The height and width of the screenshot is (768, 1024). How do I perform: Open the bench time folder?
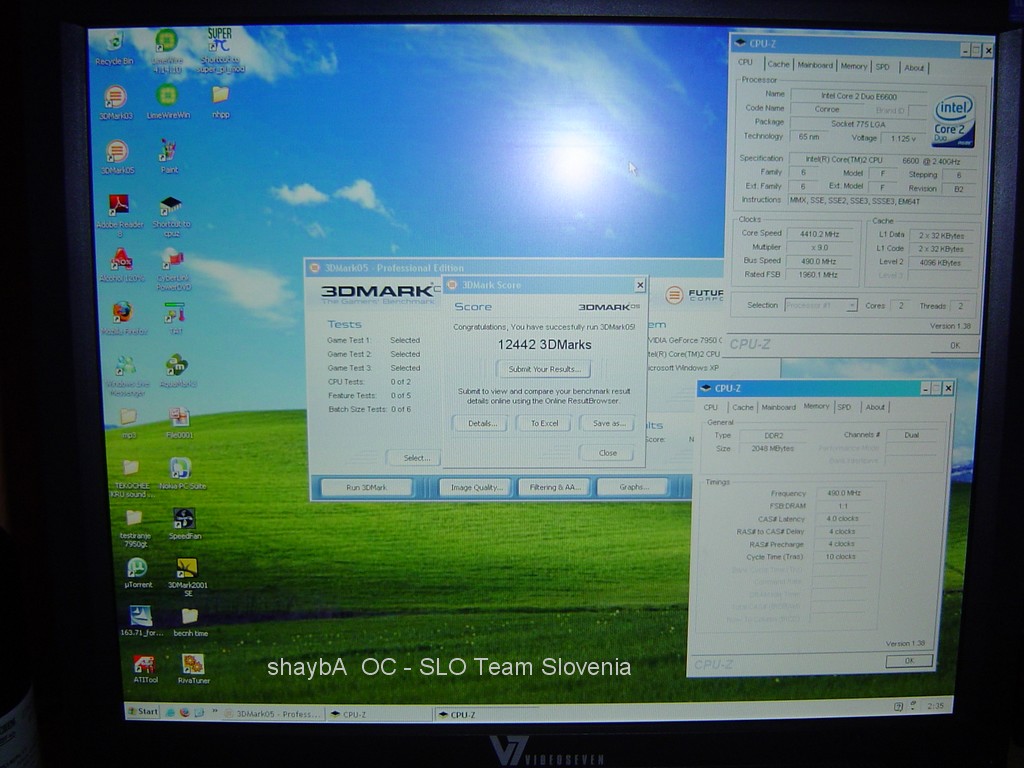click(190, 622)
